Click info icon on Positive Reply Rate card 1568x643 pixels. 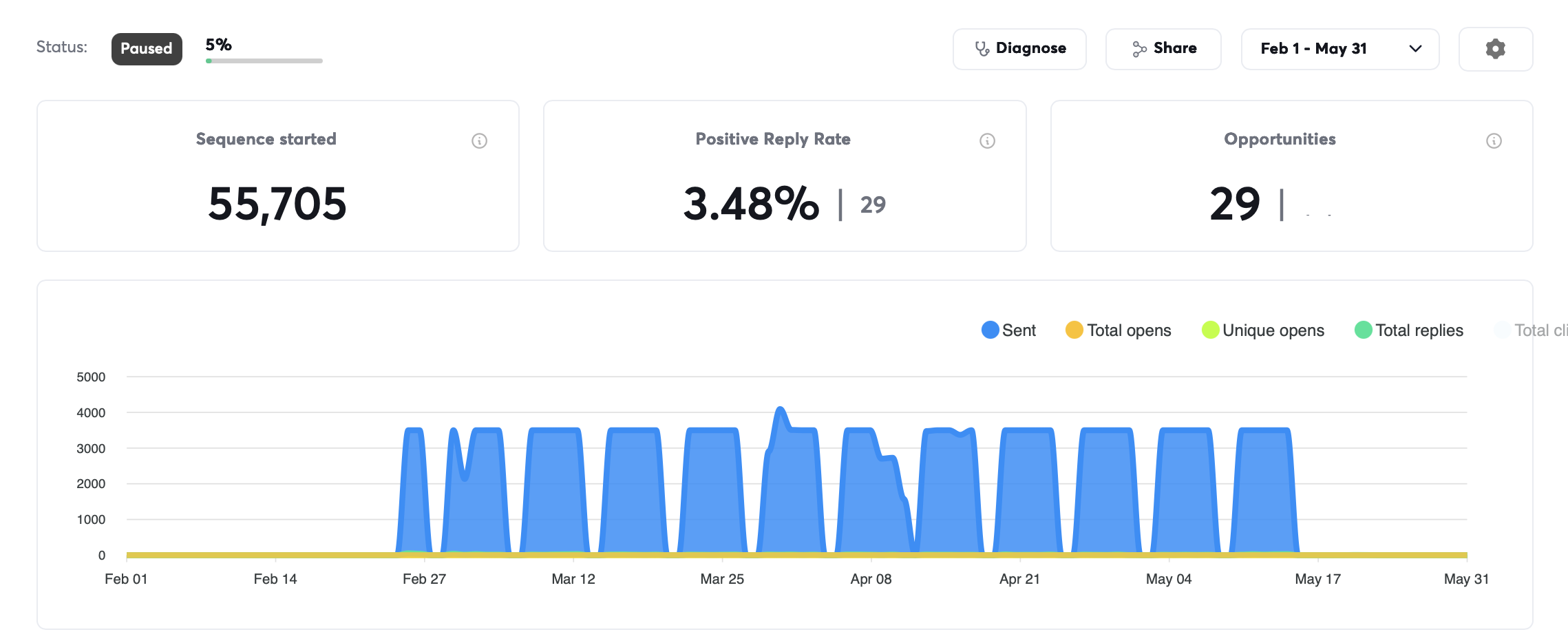coord(987,141)
